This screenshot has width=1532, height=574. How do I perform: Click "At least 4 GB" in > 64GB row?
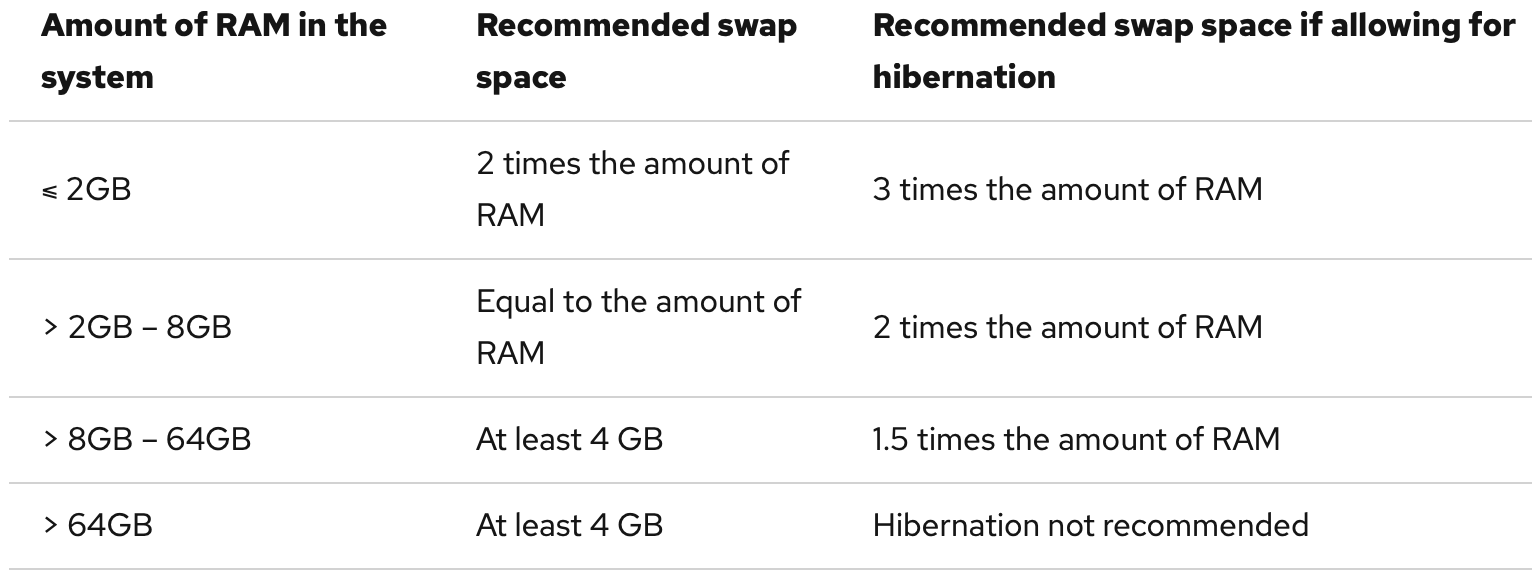(x=569, y=525)
